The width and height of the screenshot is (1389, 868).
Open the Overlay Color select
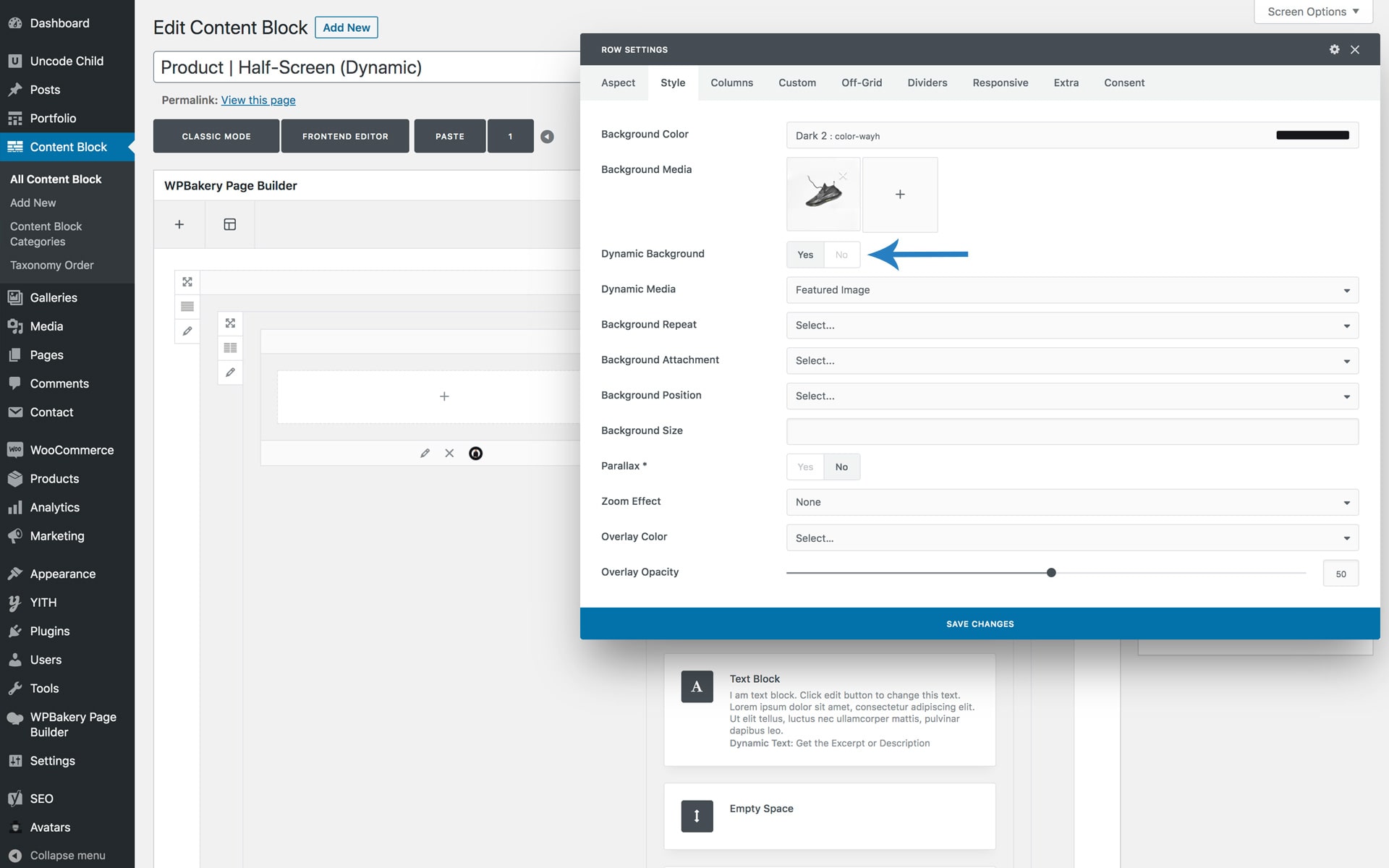(1071, 538)
